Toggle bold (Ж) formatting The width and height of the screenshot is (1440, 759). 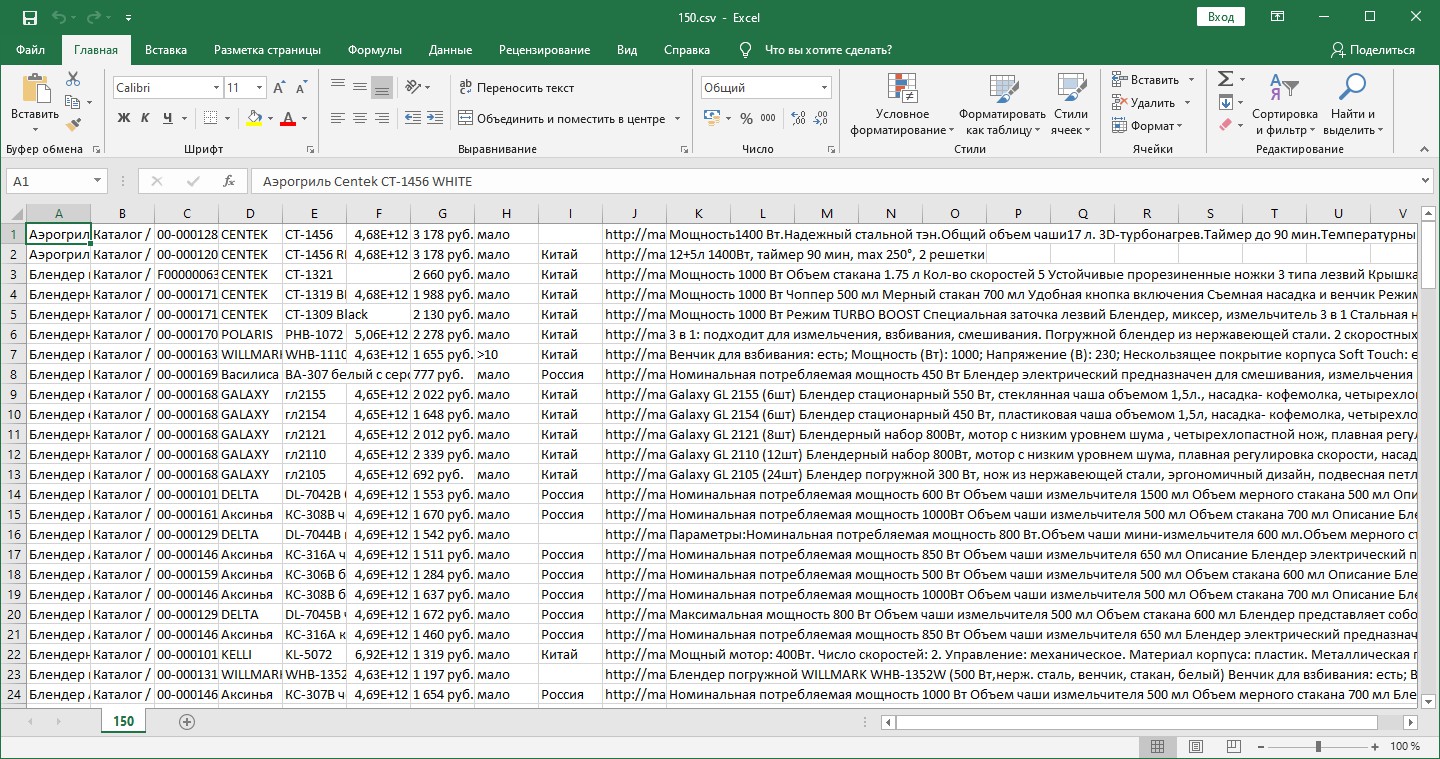(x=124, y=118)
